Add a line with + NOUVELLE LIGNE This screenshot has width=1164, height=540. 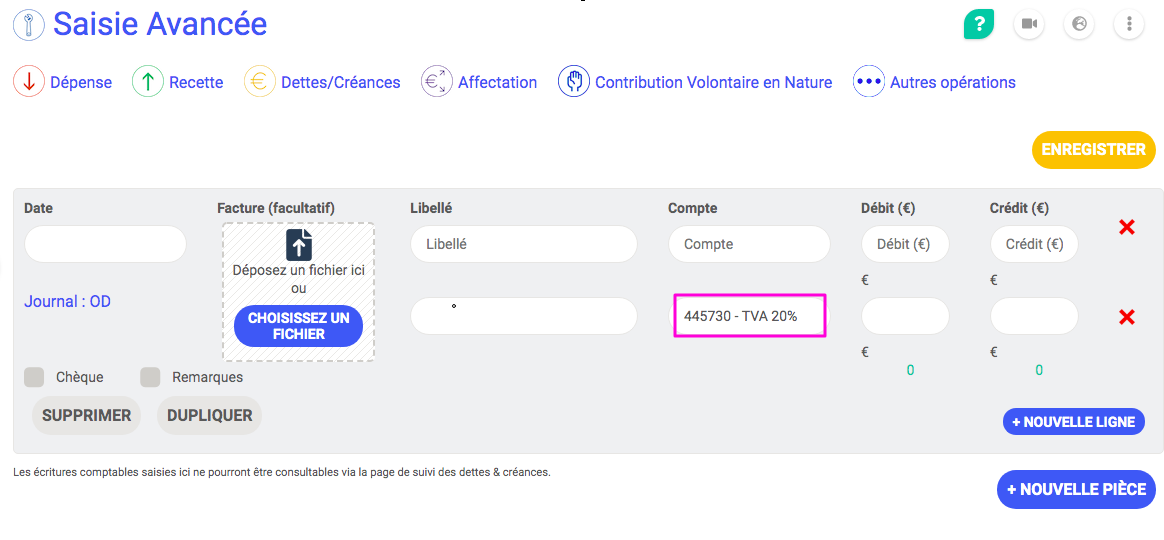pyautogui.click(x=1073, y=422)
